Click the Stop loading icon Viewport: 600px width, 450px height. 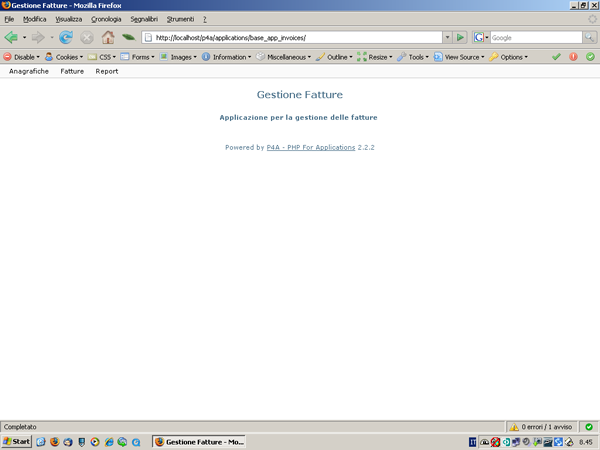coord(87,38)
